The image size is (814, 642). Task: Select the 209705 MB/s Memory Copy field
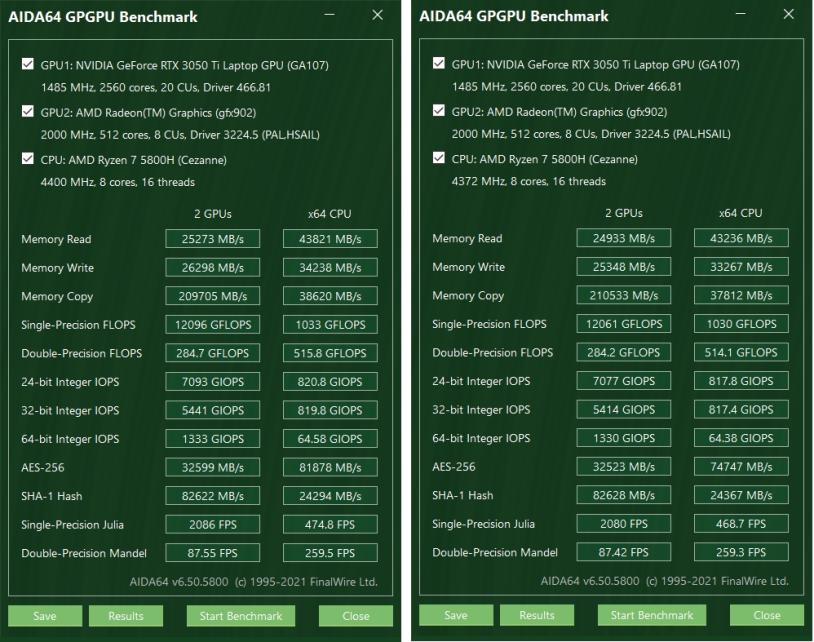212,296
